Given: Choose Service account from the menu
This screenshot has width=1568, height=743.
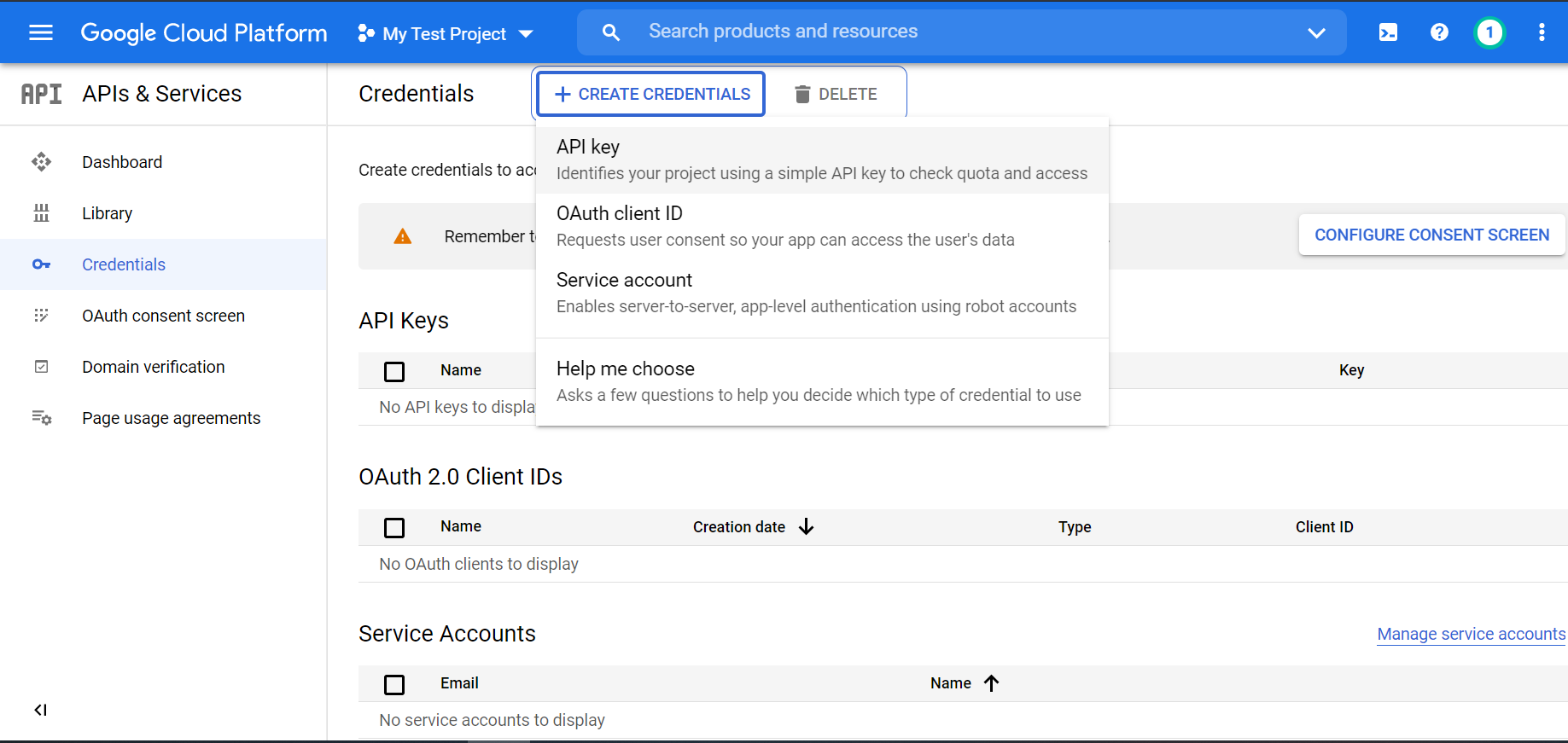Looking at the screenshot, I should pos(822,293).
